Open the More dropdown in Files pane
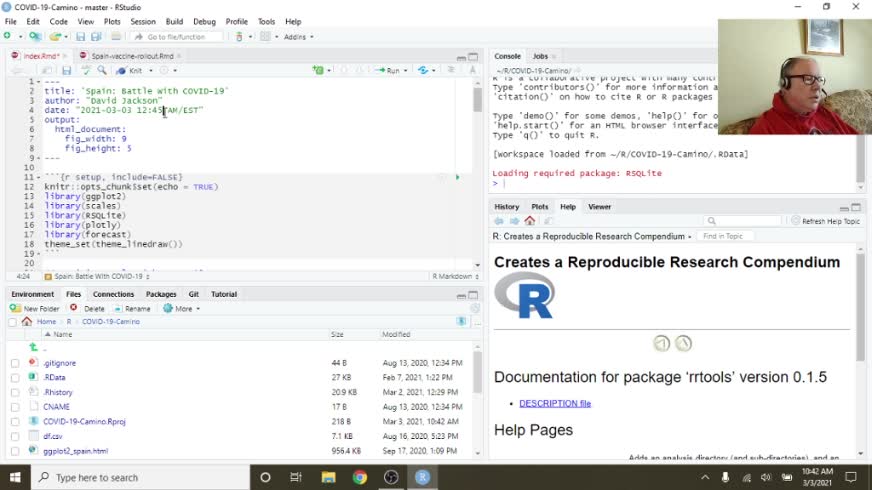872x490 pixels. pos(181,308)
